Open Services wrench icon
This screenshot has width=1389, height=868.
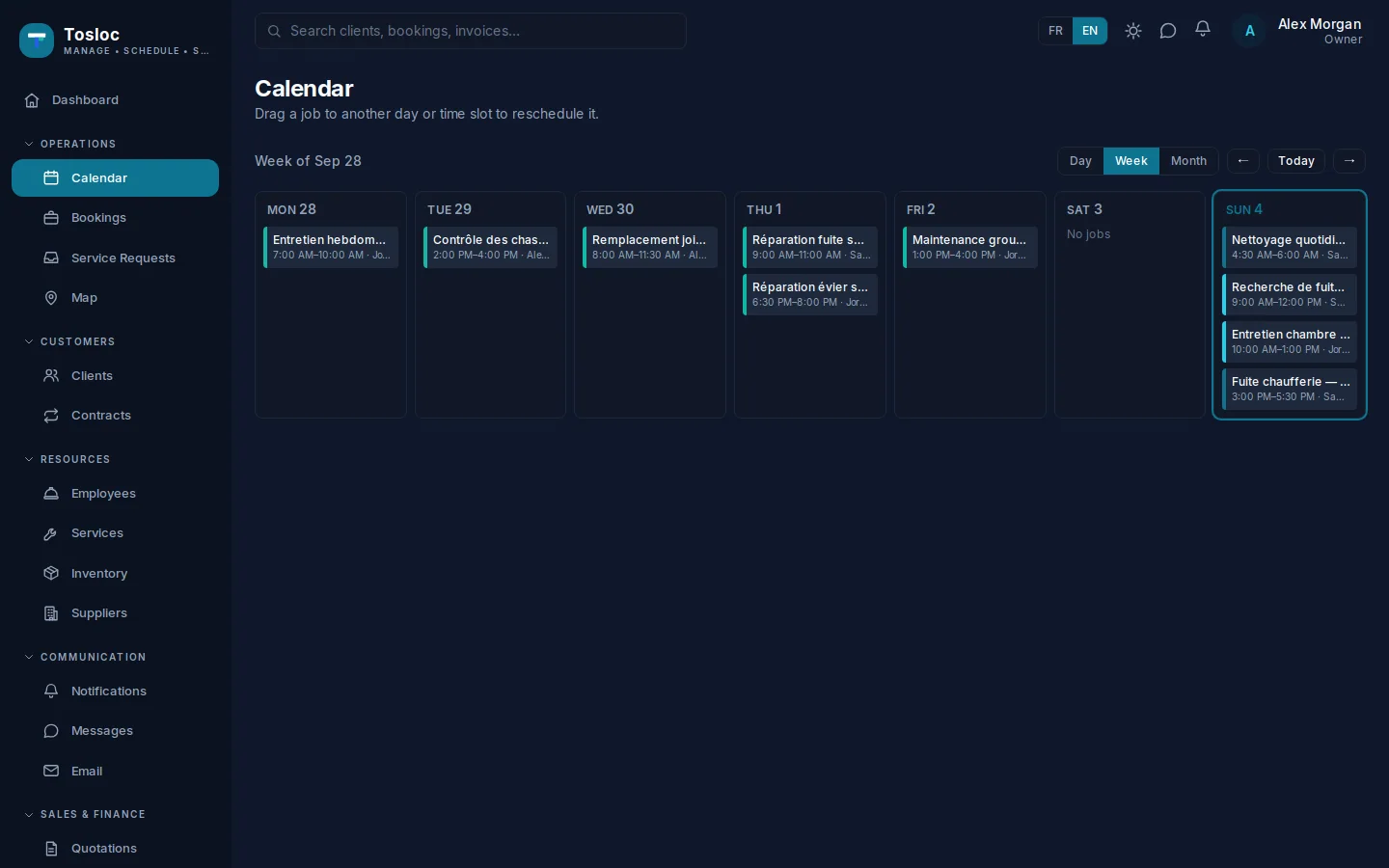[x=51, y=533]
